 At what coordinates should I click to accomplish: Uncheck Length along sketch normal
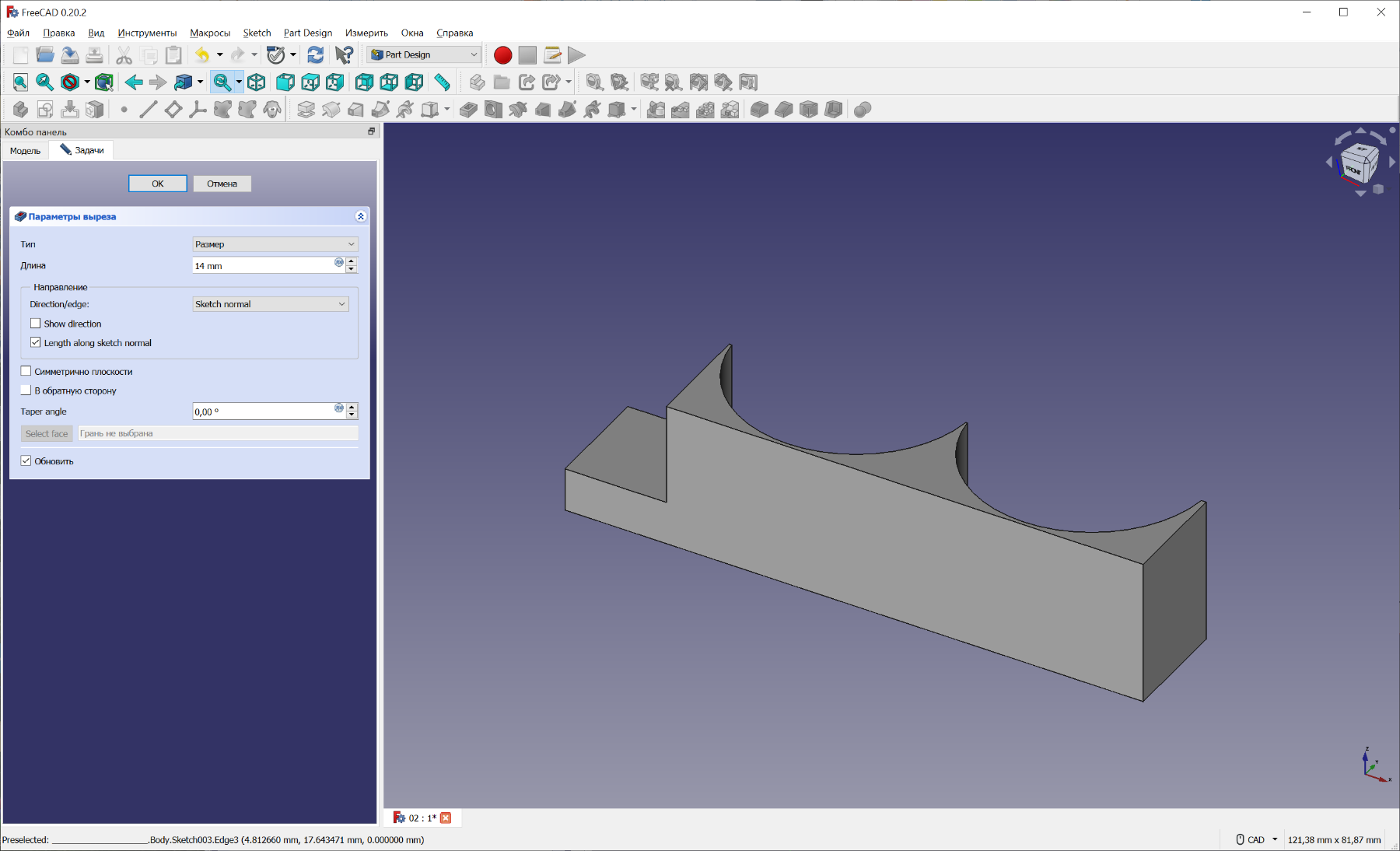(x=36, y=342)
